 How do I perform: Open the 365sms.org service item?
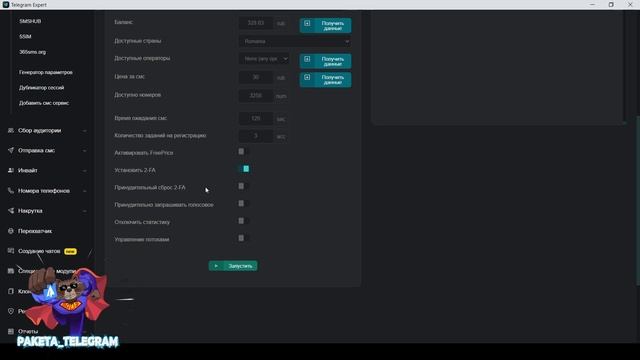point(33,52)
